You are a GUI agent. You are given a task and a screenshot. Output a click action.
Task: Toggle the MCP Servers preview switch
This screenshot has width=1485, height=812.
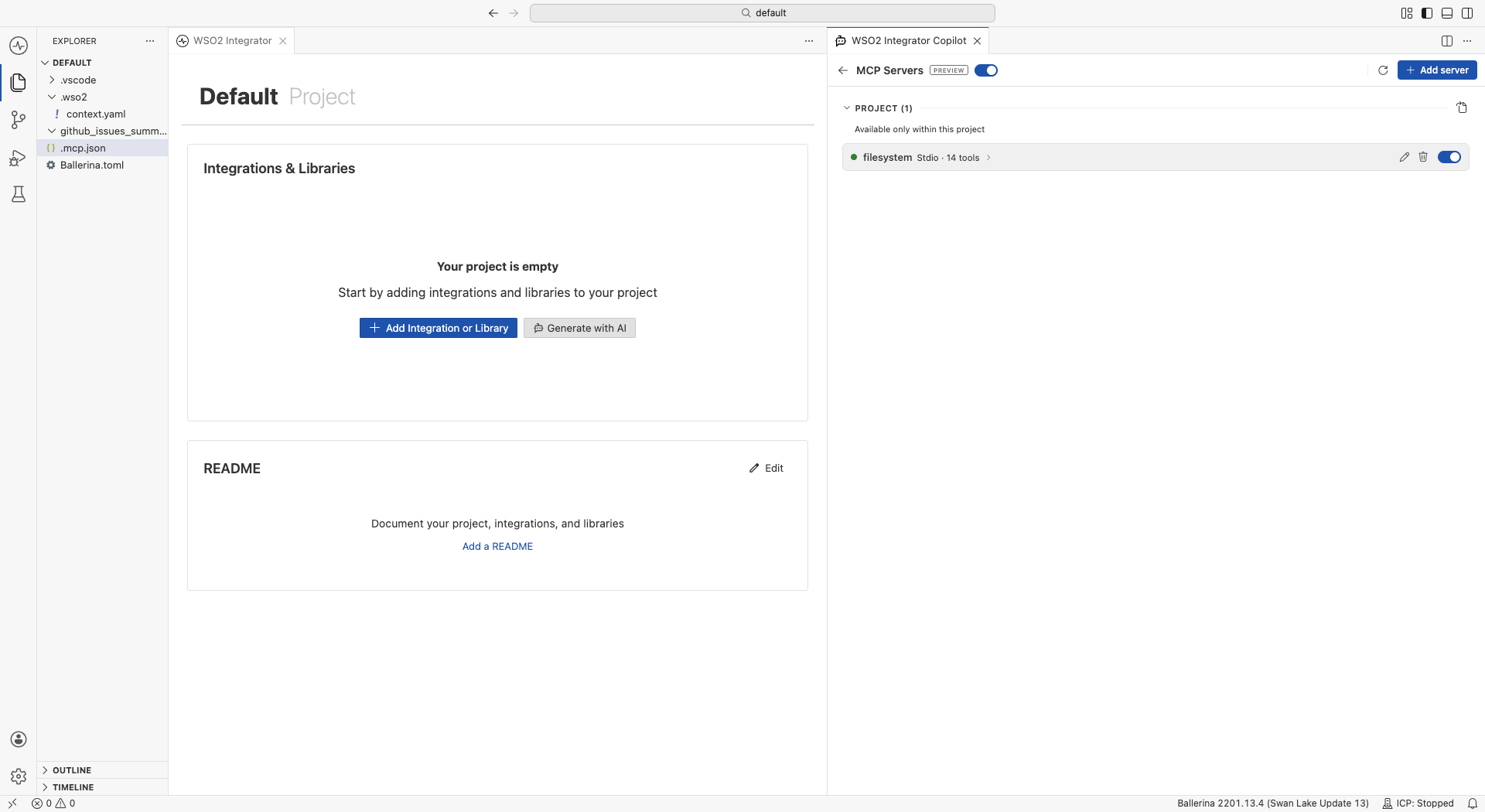click(986, 70)
